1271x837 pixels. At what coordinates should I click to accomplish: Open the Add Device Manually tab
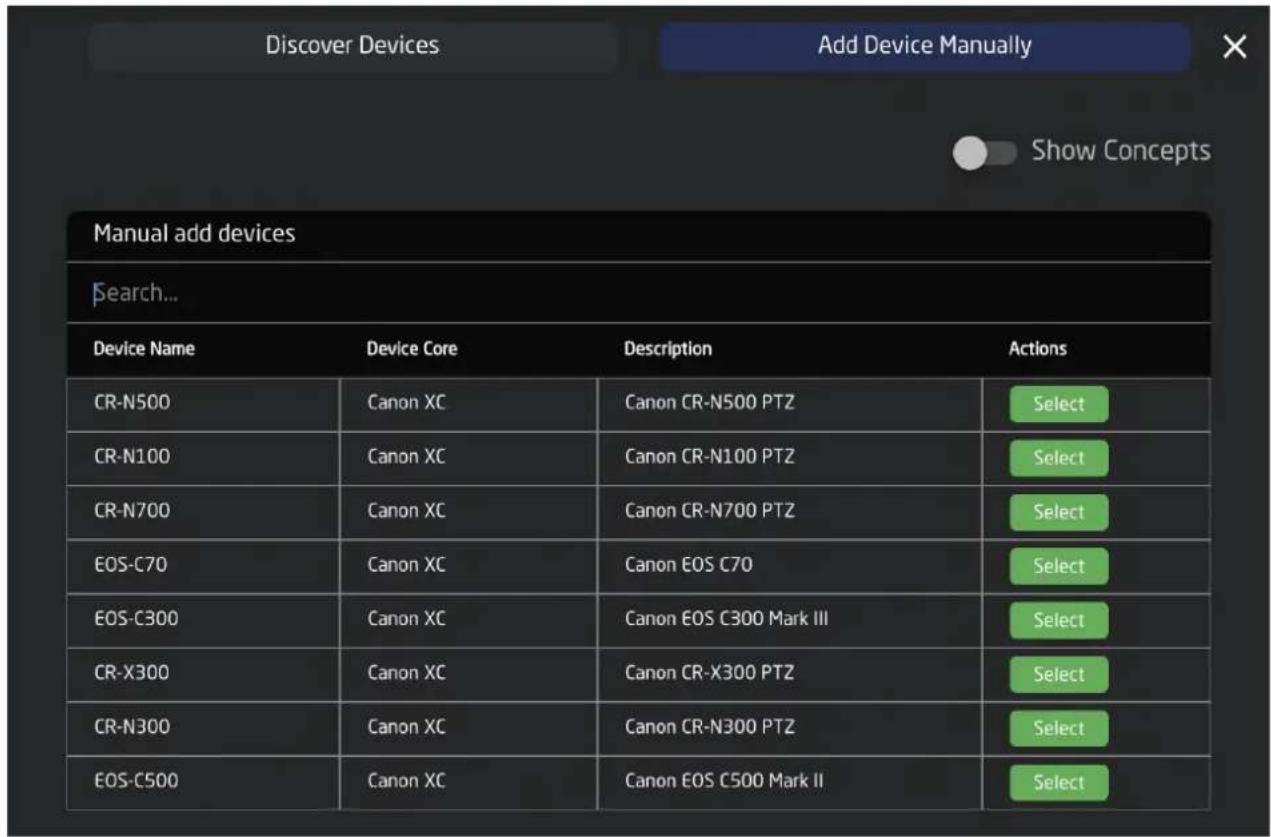coord(924,46)
